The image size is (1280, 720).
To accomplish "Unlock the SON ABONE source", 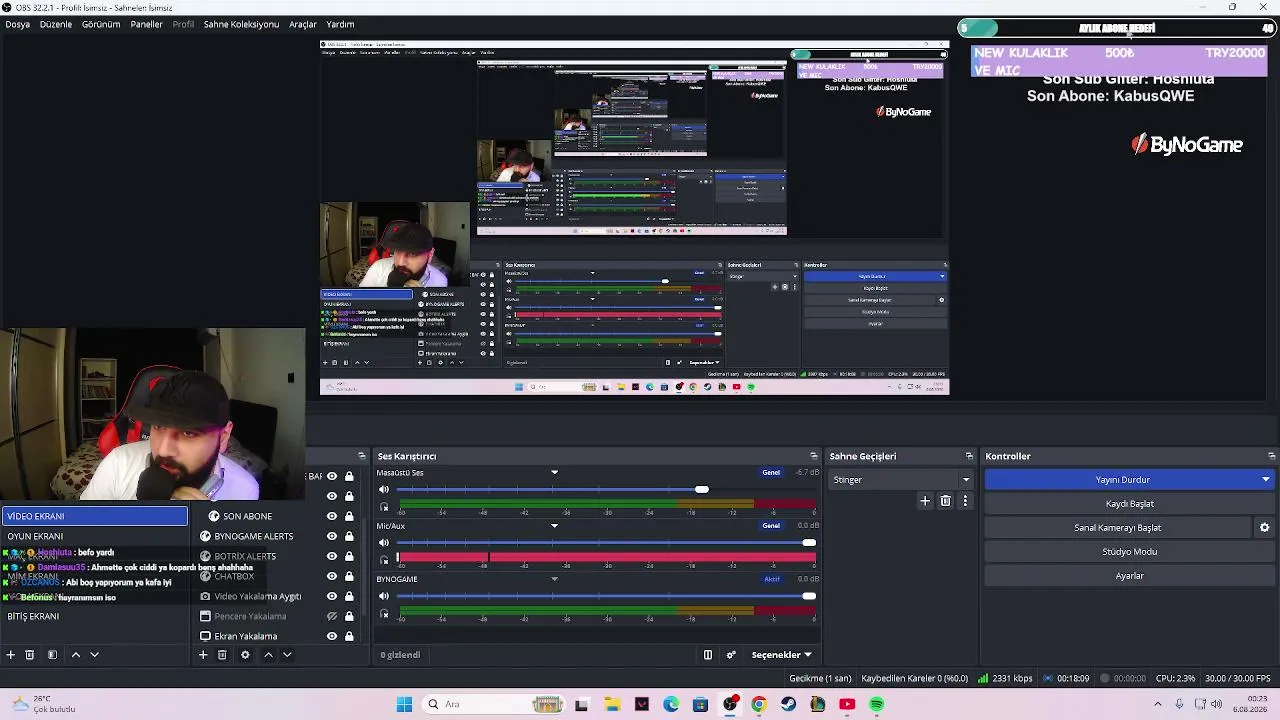I will coord(349,516).
